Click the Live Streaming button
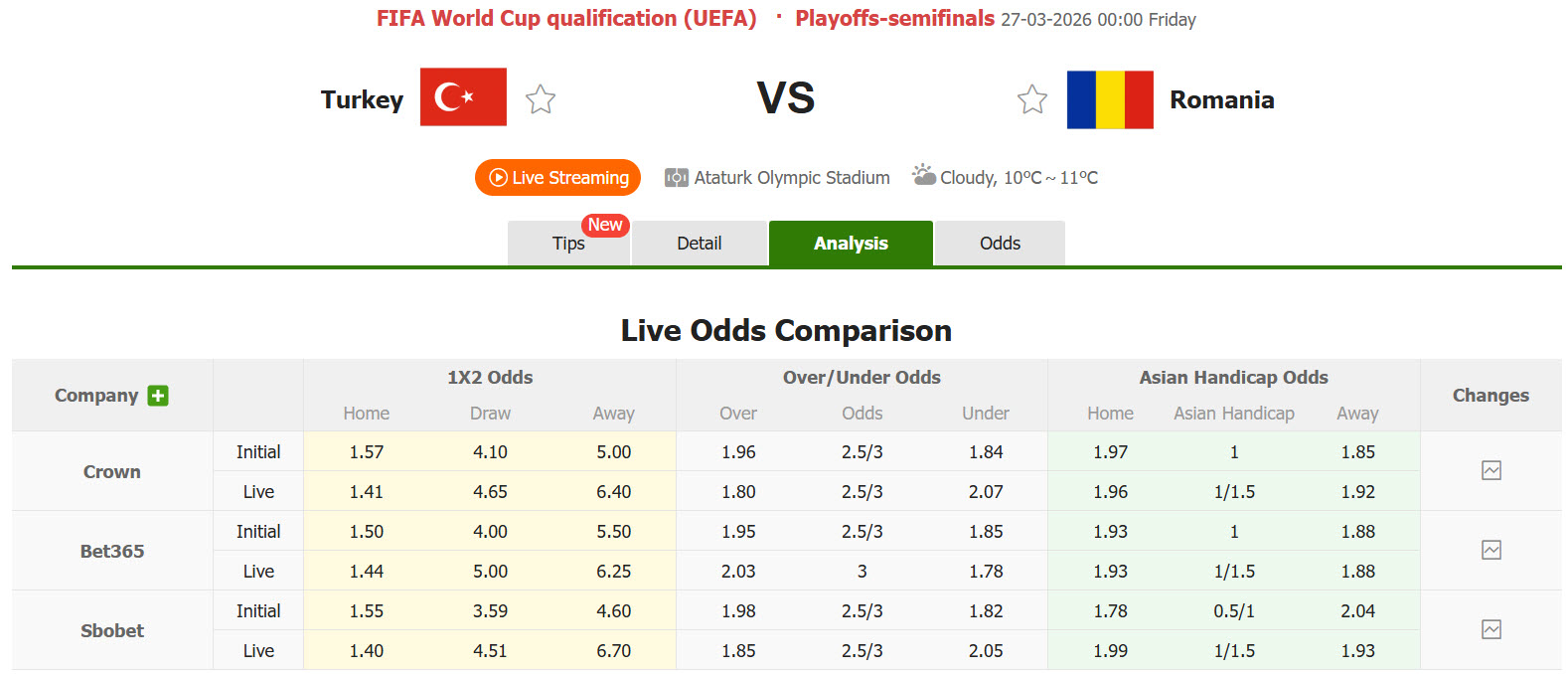Image resolution: width=1568 pixels, height=674 pixels. [557, 177]
